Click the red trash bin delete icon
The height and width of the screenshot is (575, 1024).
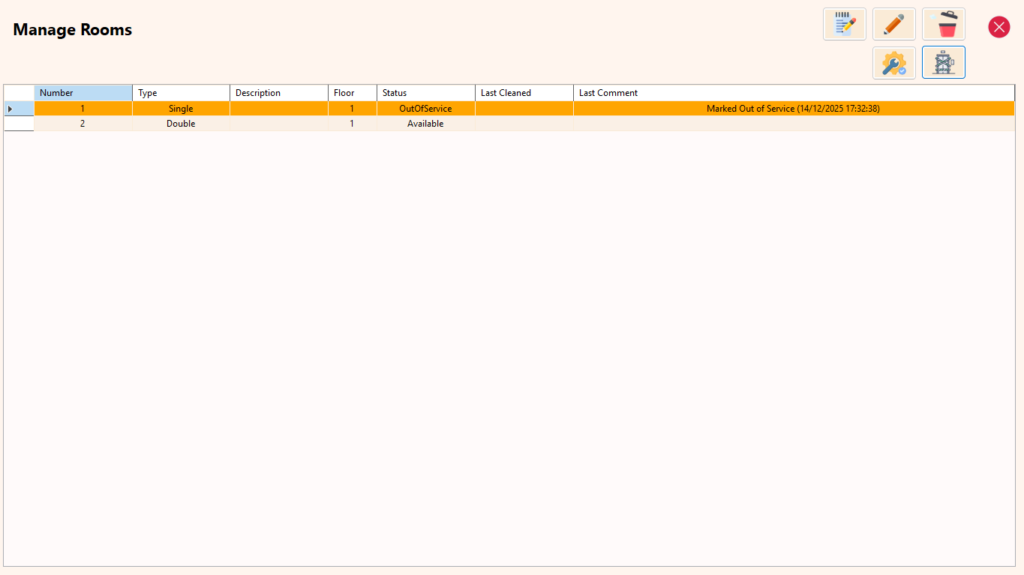pos(943,24)
